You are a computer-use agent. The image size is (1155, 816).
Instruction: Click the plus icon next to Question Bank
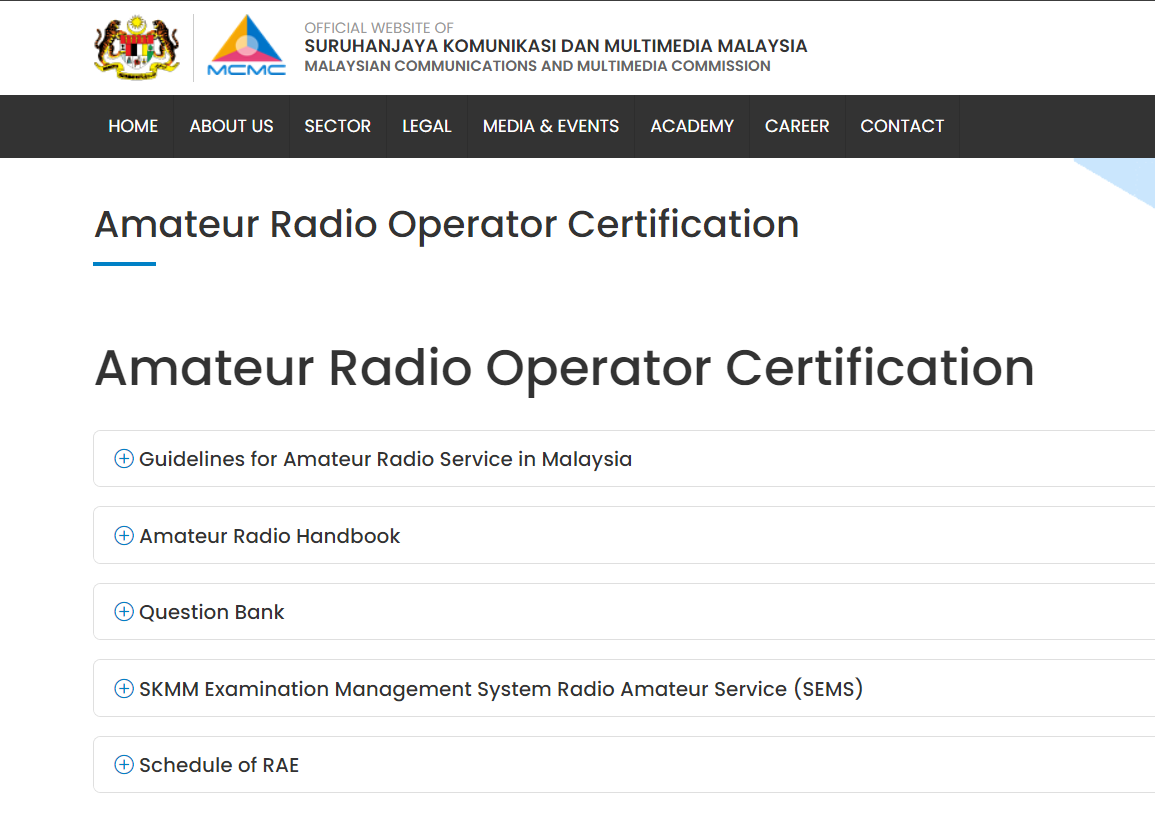[124, 611]
